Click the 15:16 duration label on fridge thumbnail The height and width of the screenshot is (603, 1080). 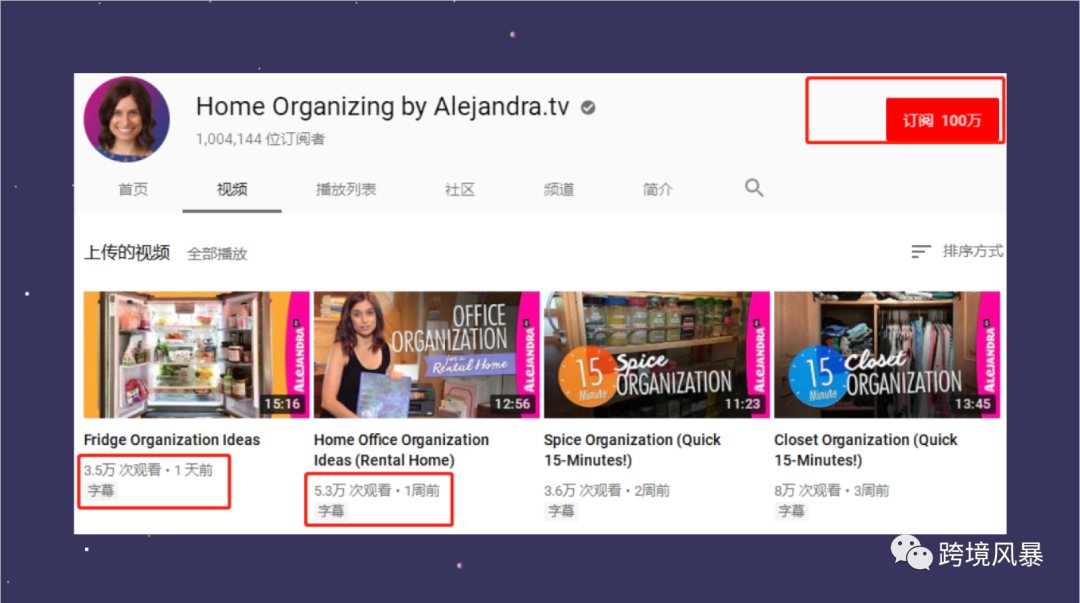coord(282,404)
